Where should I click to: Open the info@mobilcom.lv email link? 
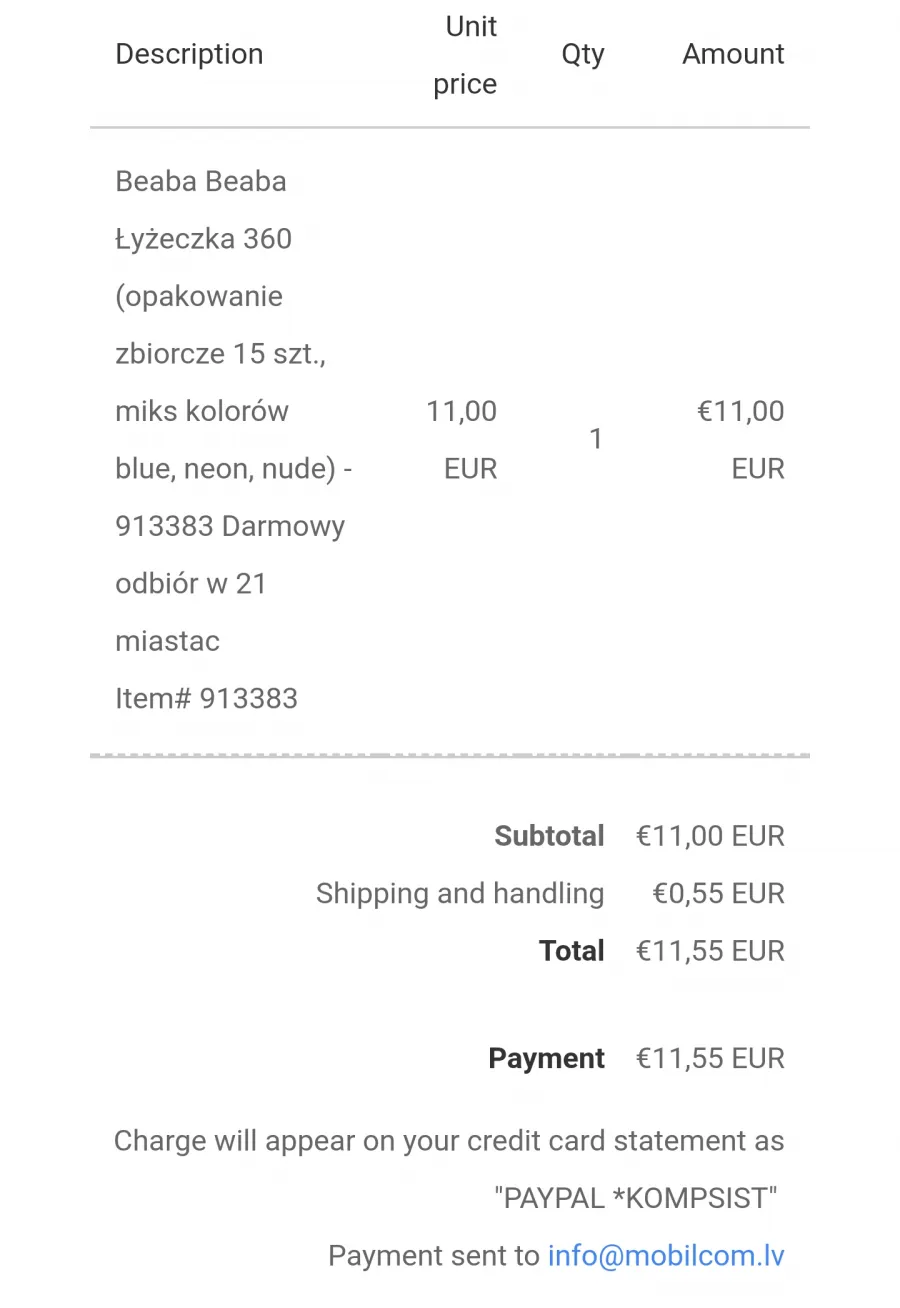click(x=666, y=1256)
